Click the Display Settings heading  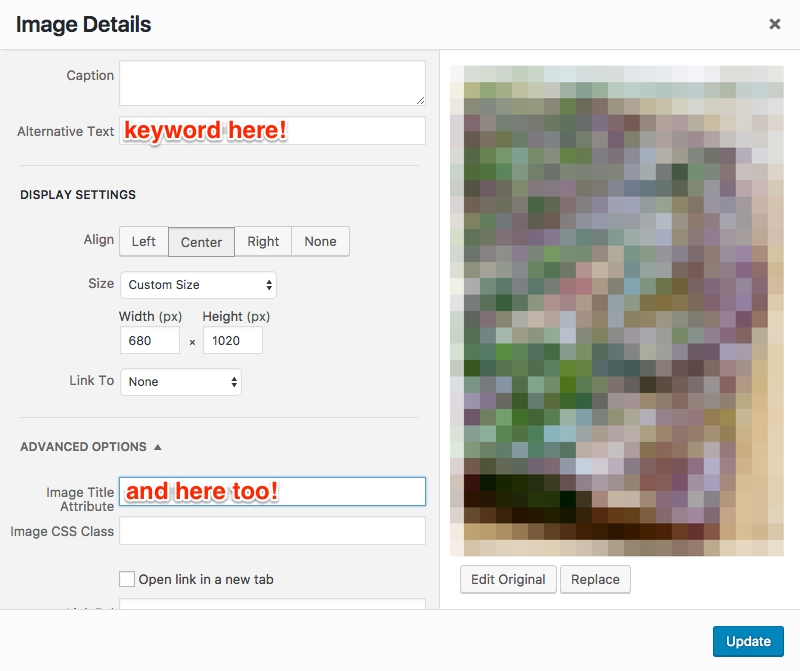pos(78,195)
